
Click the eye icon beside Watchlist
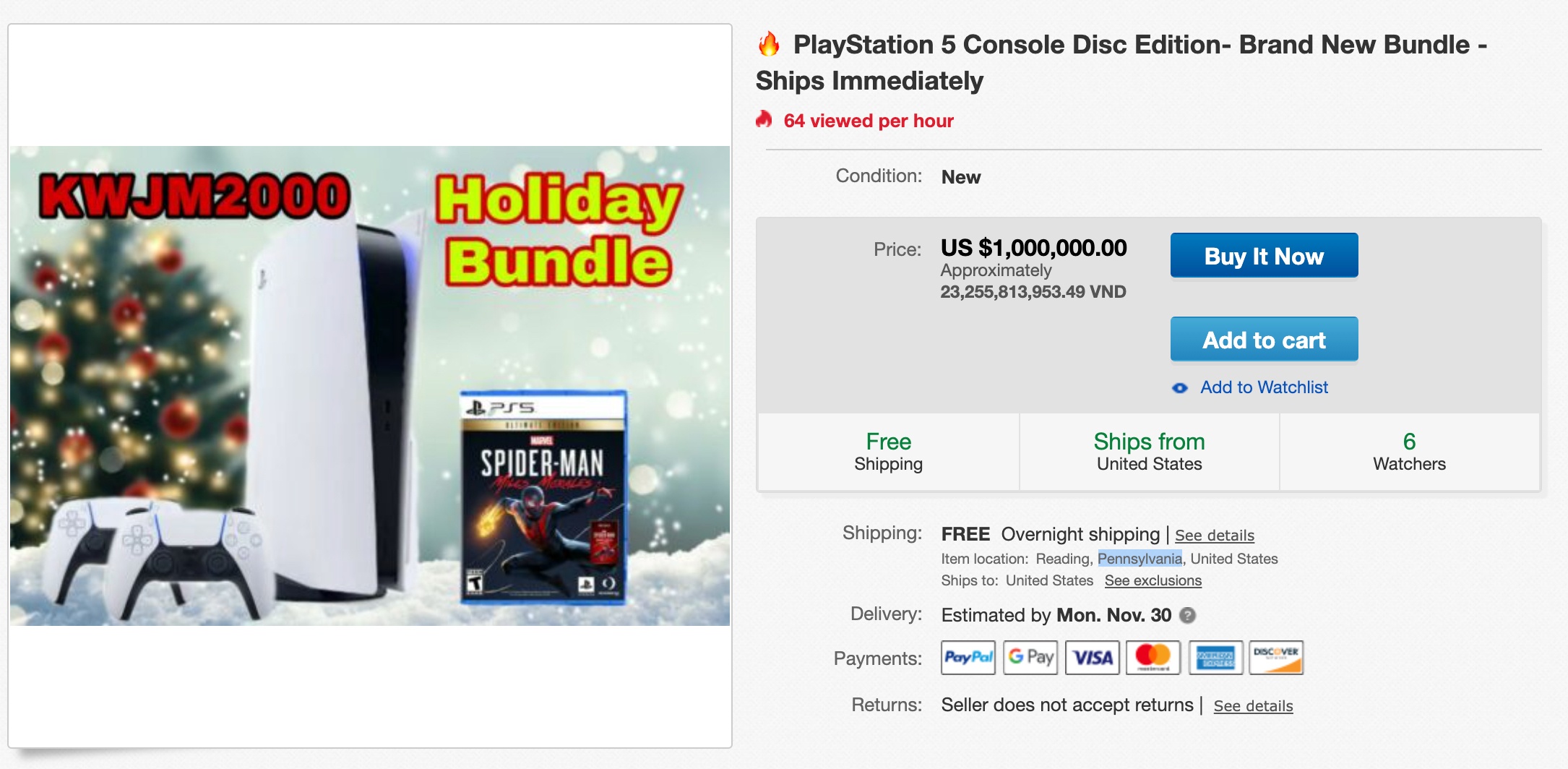1179,388
